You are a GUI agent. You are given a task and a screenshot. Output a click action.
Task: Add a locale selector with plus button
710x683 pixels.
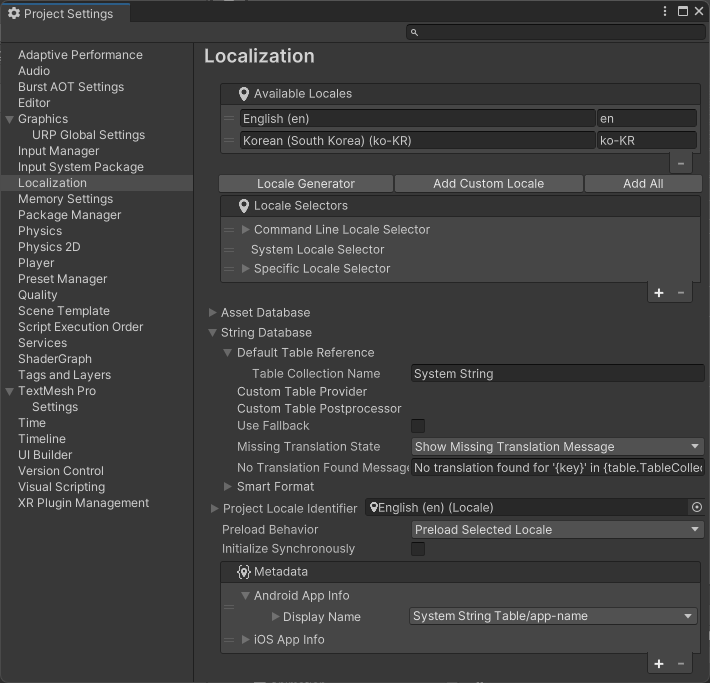[x=659, y=293]
